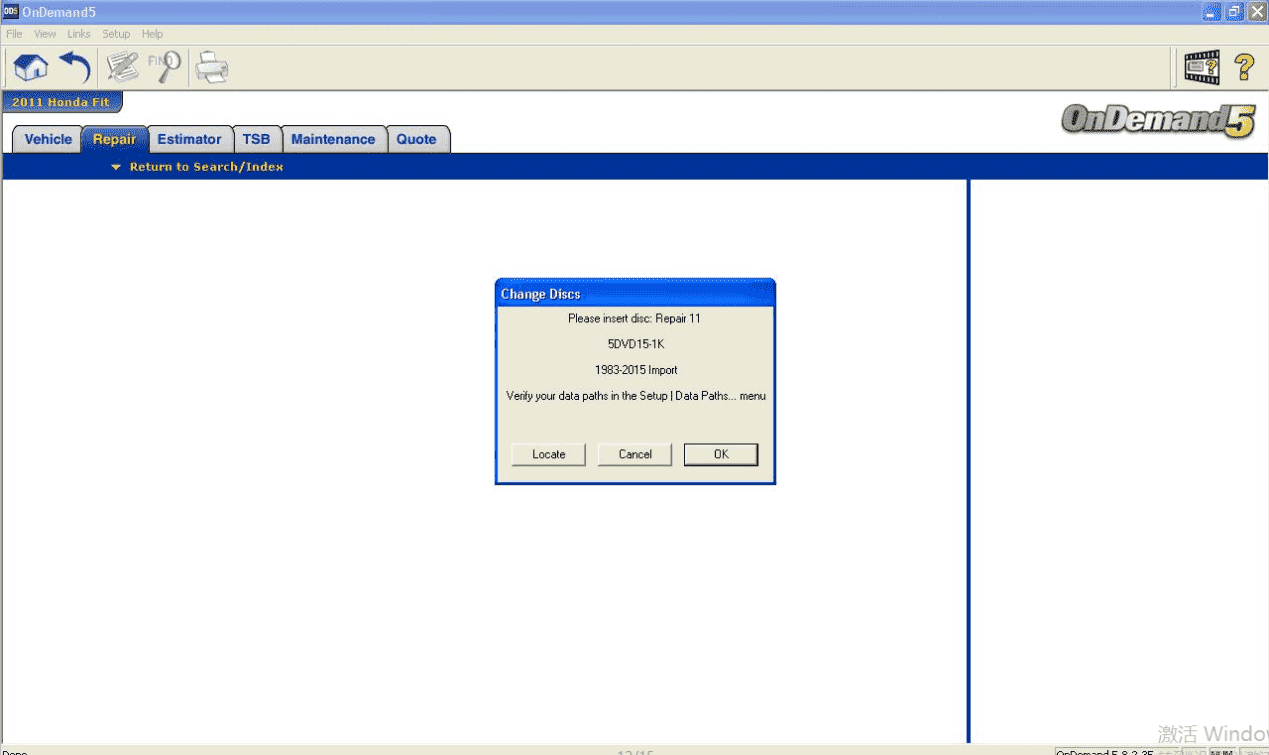Click the Return to Search/Index link
Screen dimensions: 1269x755
[206, 167]
